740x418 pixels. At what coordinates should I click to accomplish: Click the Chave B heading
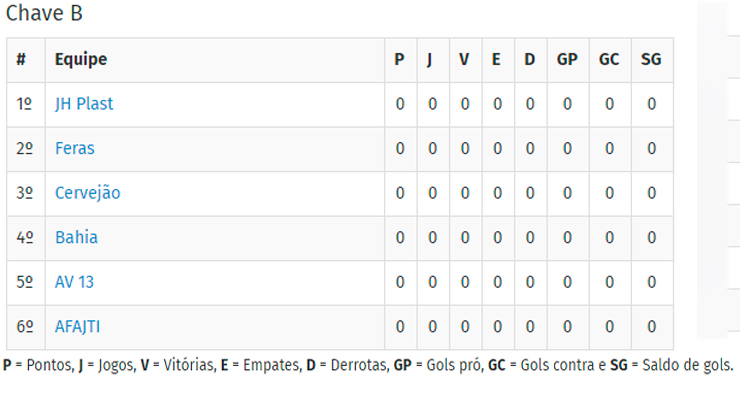[x=44, y=13]
